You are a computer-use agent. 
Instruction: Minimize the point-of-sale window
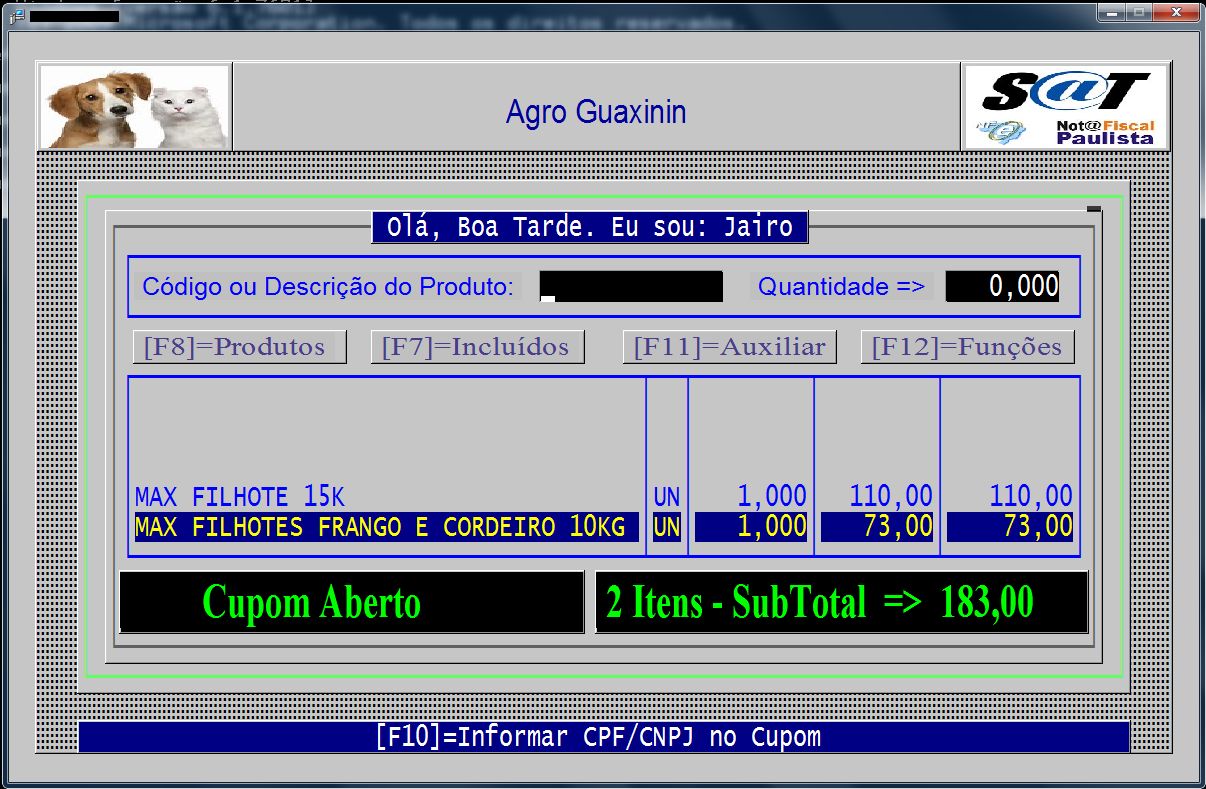click(x=1111, y=13)
